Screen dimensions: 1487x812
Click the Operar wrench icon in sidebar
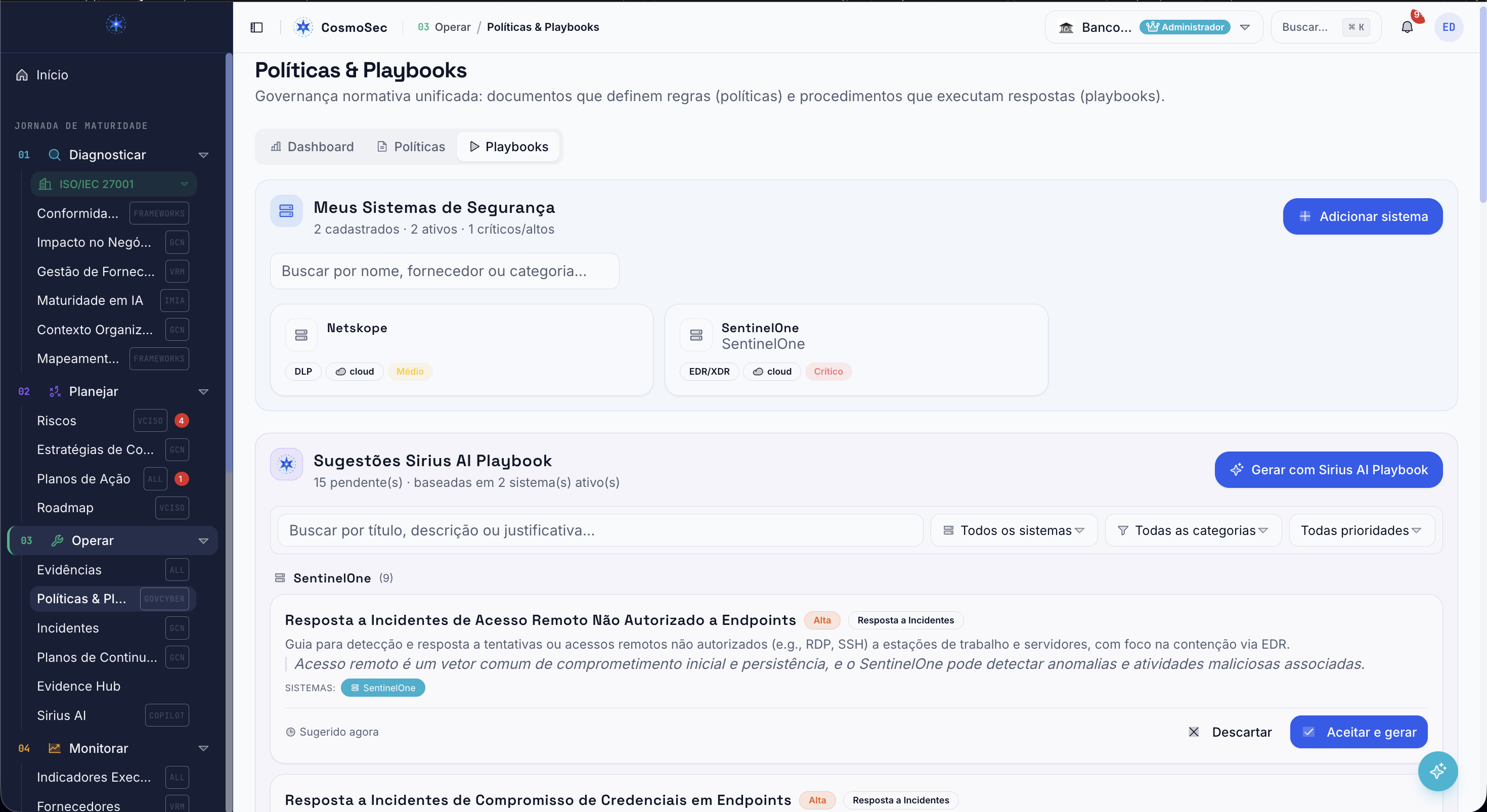pyautogui.click(x=57, y=541)
